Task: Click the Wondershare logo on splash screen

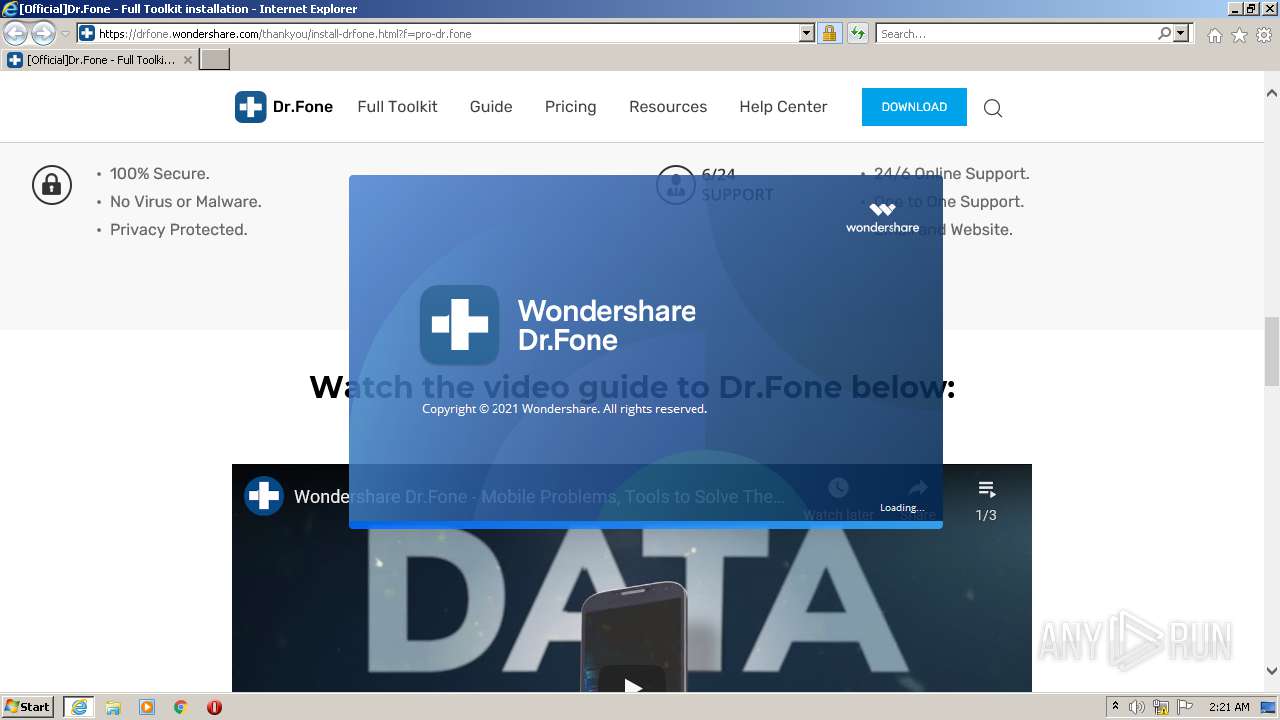Action: [x=882, y=217]
